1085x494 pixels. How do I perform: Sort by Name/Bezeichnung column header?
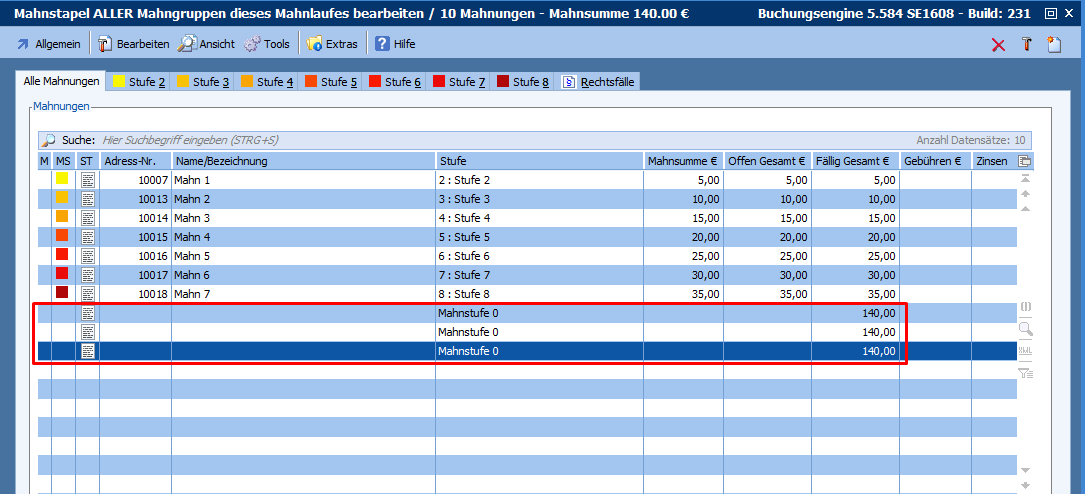point(303,161)
